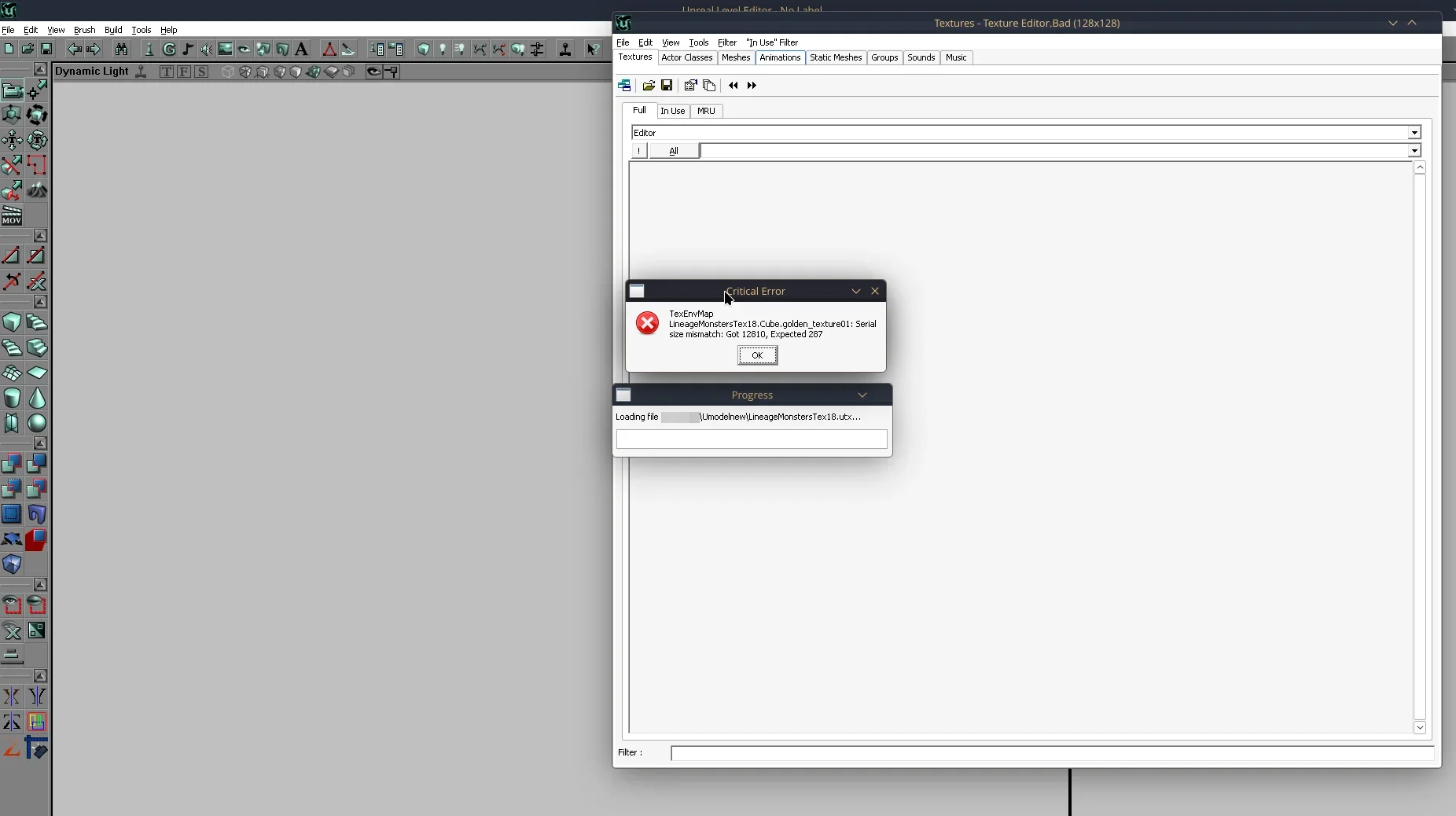Select the Texture Rotate tool
Viewport: 1456px width, 816px height.
coord(37,141)
